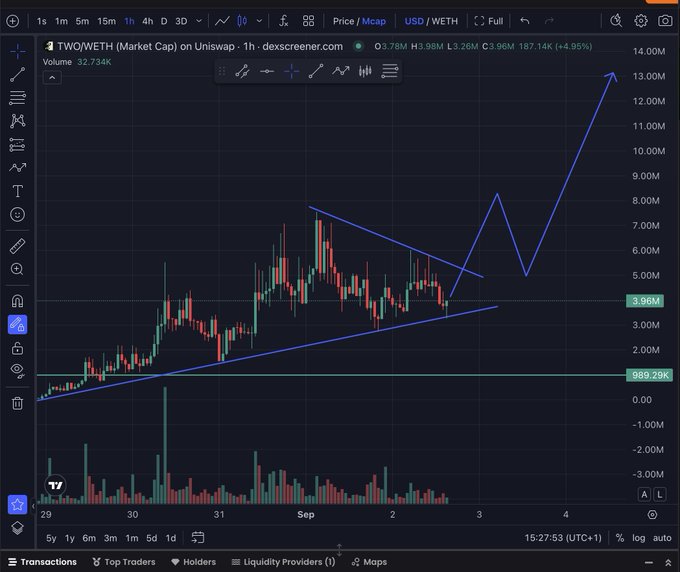Image resolution: width=680 pixels, height=572 pixels.
Task: Open the timeframe dropdown chevron
Action: (199, 21)
